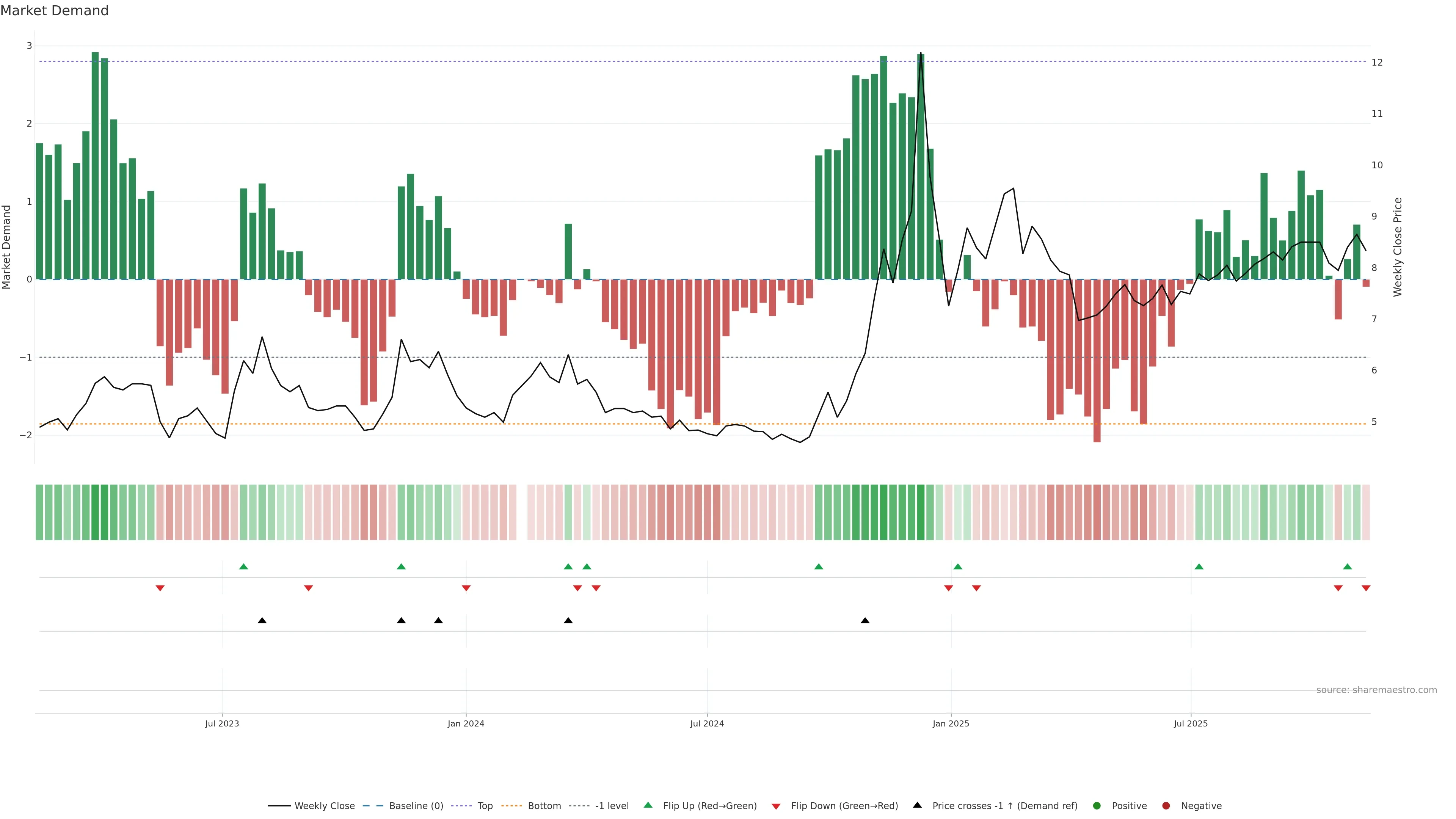Click the green Positive legend dot
The width and height of the screenshot is (1456, 819).
pyautogui.click(x=1097, y=806)
